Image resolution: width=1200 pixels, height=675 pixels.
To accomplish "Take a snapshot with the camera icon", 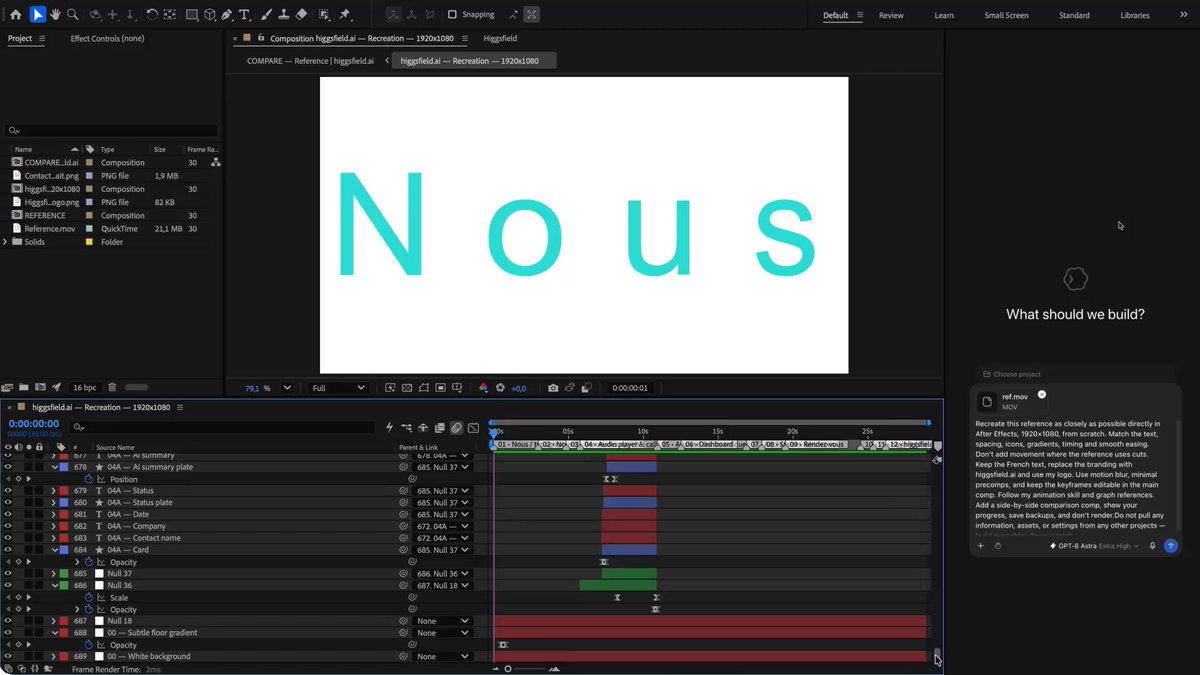I will 553,388.
